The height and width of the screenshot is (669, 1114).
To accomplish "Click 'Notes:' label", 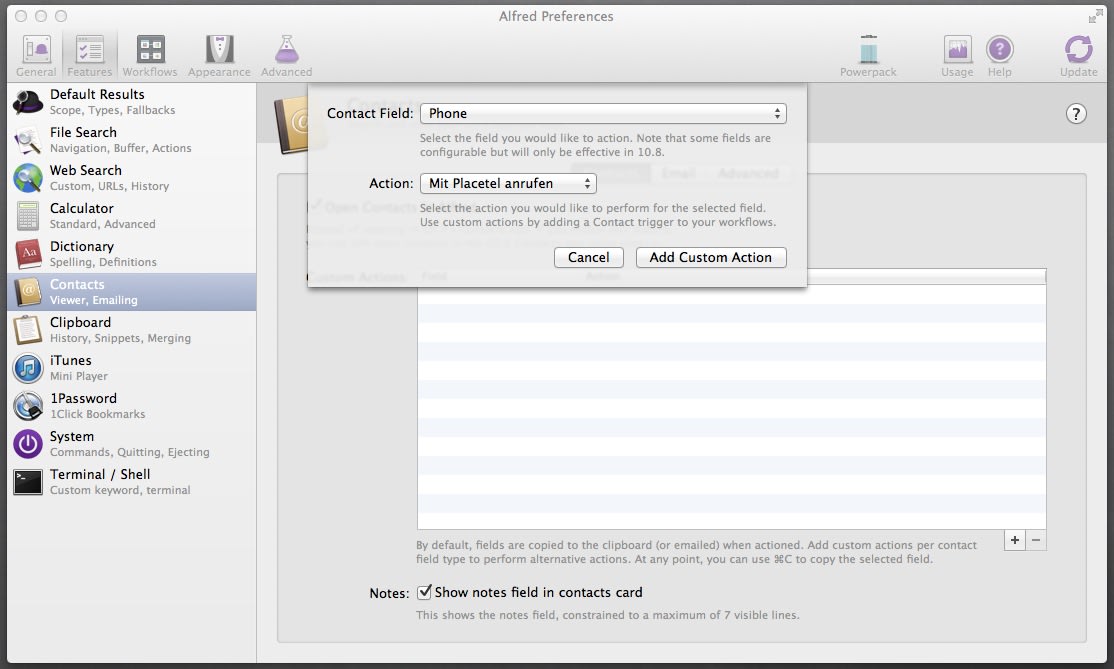I will tap(389, 593).
